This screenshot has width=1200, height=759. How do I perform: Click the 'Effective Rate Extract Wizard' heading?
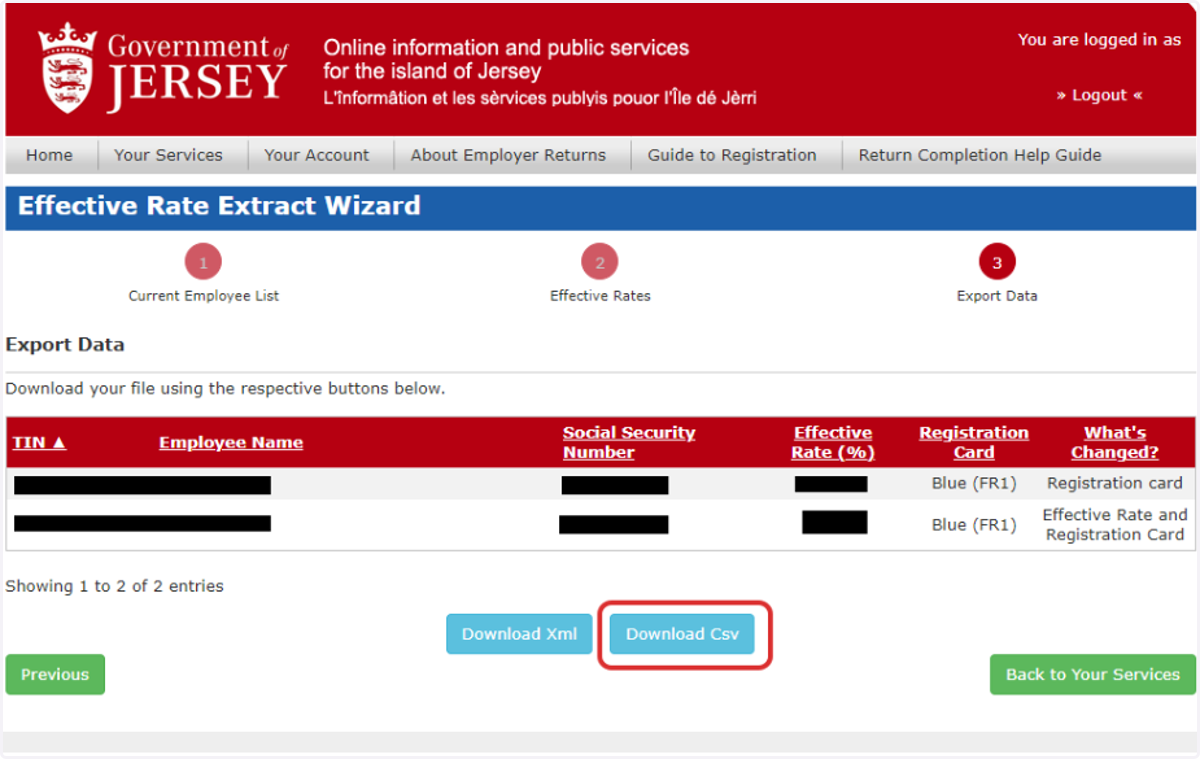point(219,206)
